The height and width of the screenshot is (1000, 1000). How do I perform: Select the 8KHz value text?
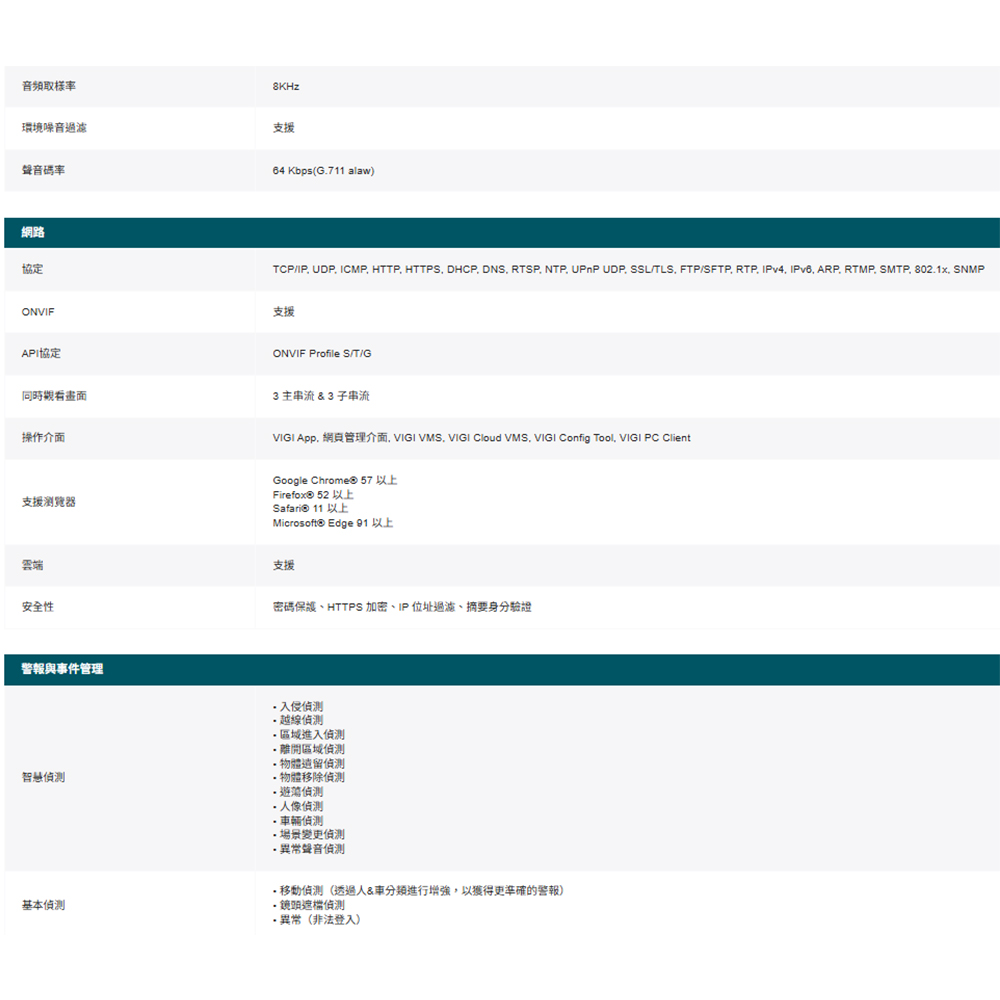pos(286,87)
